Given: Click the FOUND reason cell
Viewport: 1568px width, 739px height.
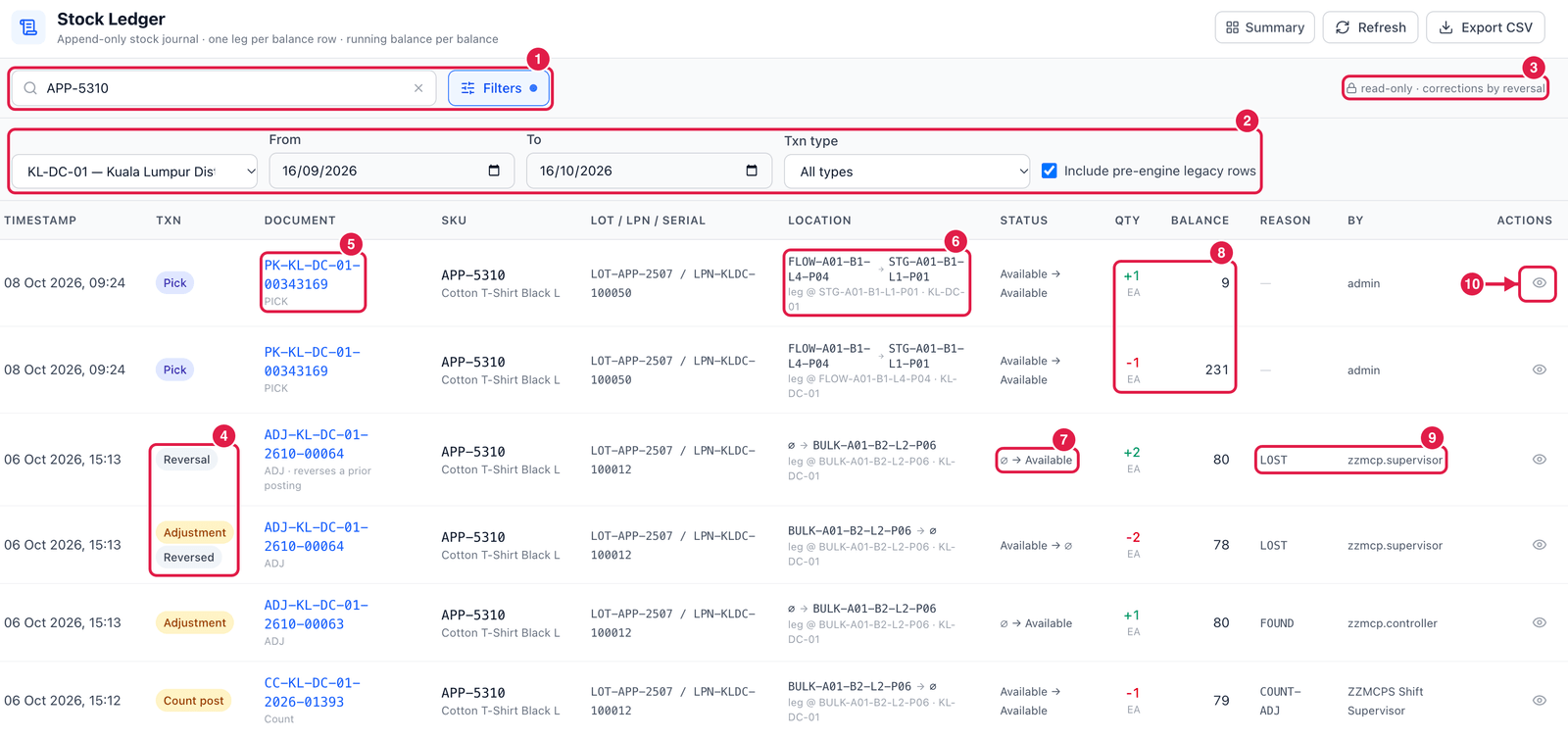Looking at the screenshot, I should tap(1277, 623).
